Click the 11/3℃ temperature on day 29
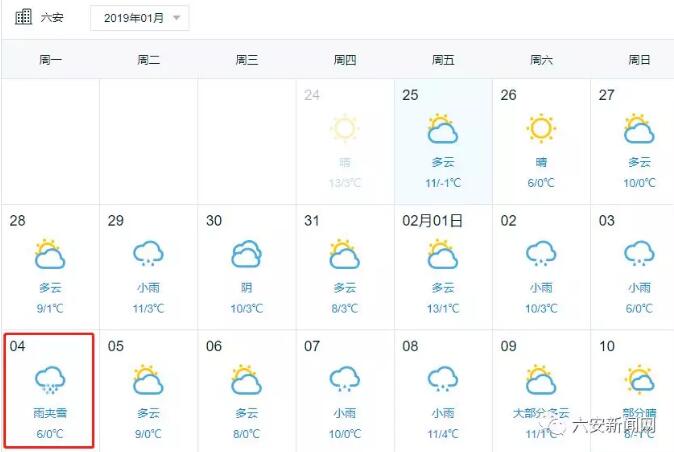Image resolution: width=674 pixels, height=452 pixels. 148,308
